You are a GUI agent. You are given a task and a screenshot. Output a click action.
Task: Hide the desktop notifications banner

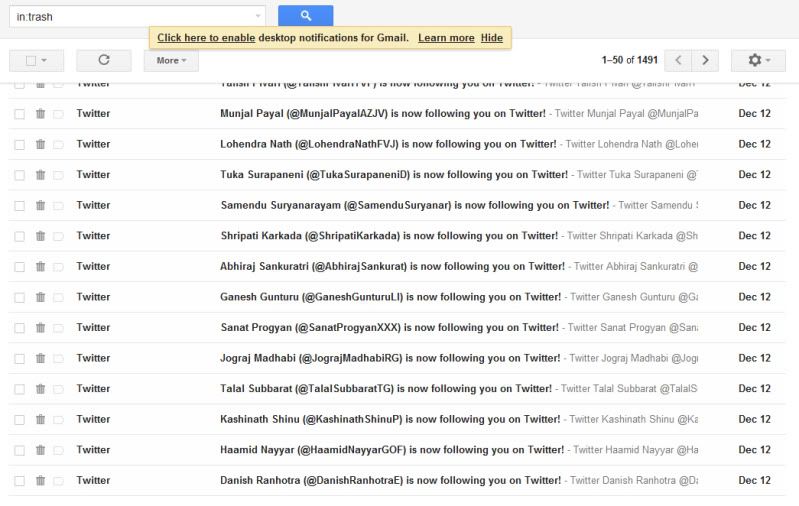tap(491, 38)
